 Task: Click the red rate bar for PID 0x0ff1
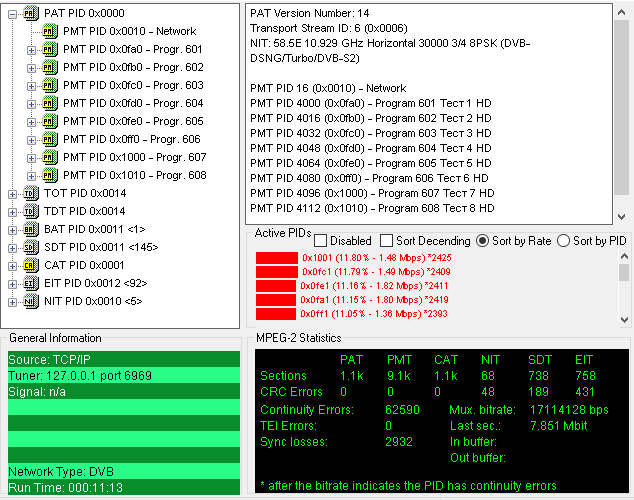276,314
